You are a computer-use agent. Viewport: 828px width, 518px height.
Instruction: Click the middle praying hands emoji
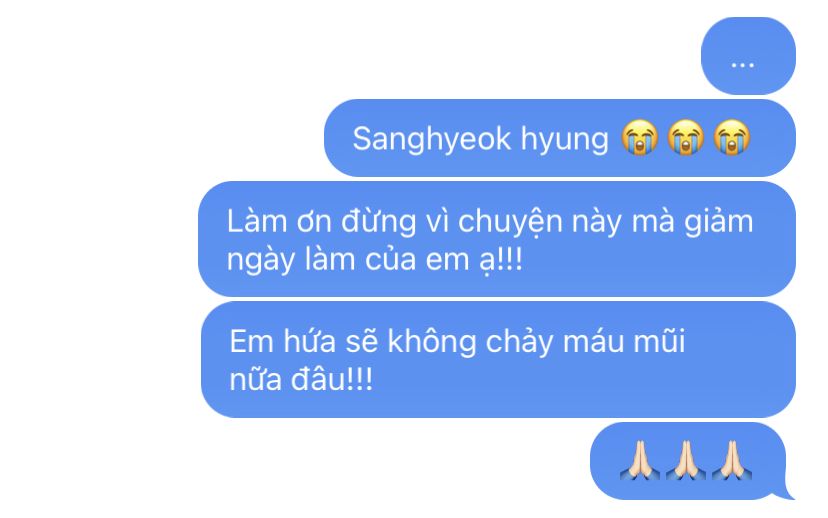[x=685, y=460]
